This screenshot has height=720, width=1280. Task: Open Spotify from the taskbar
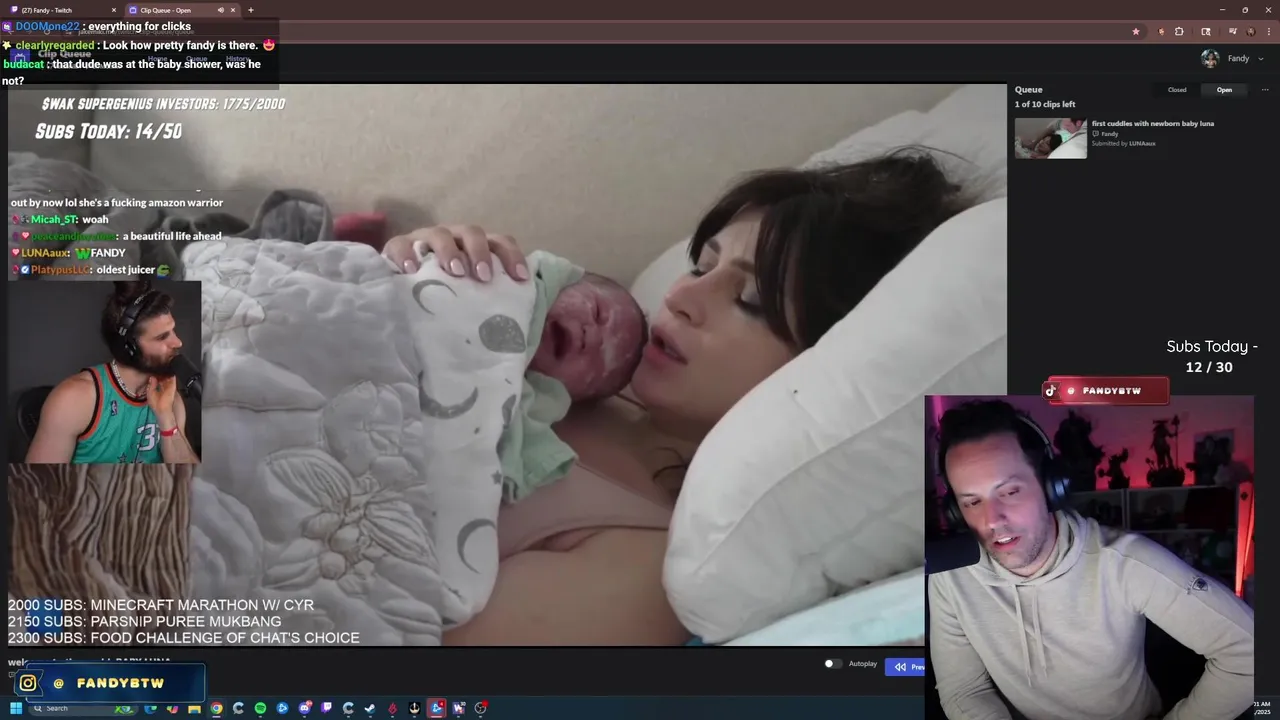pos(260,708)
